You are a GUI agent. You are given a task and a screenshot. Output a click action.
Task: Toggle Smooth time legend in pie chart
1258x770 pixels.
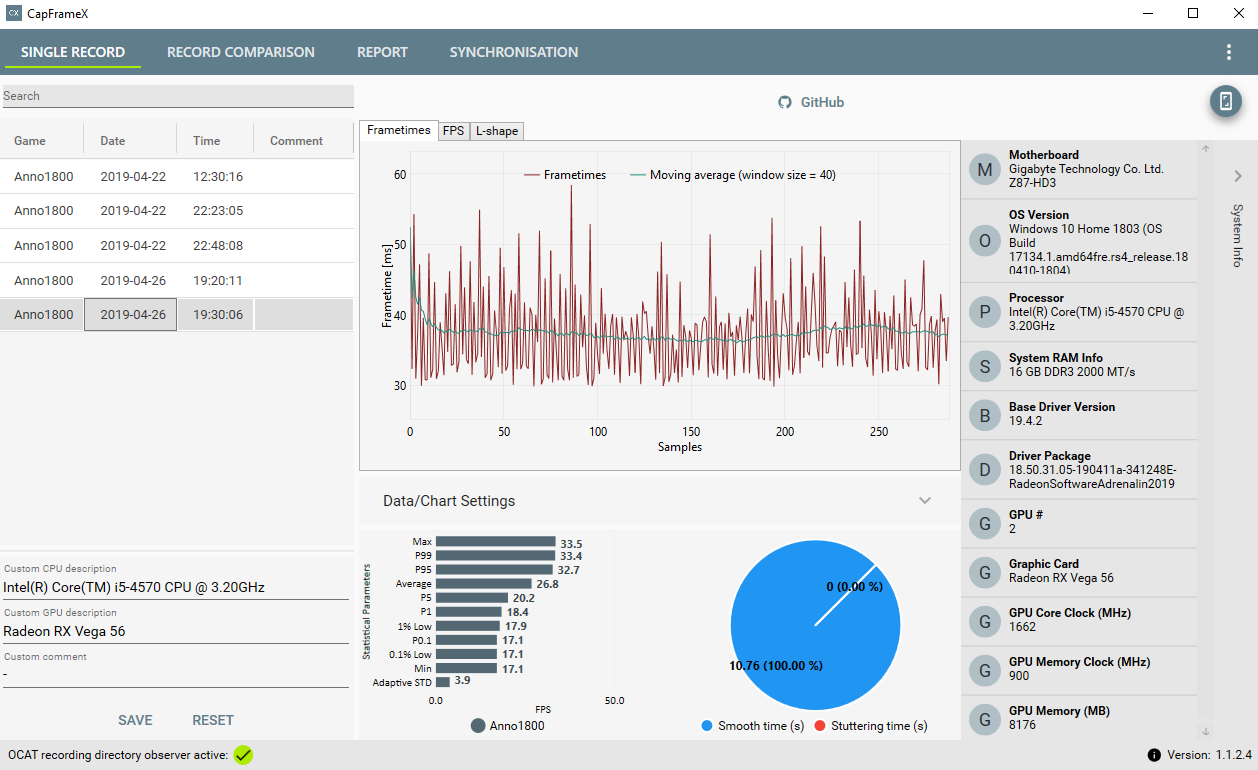(x=707, y=726)
